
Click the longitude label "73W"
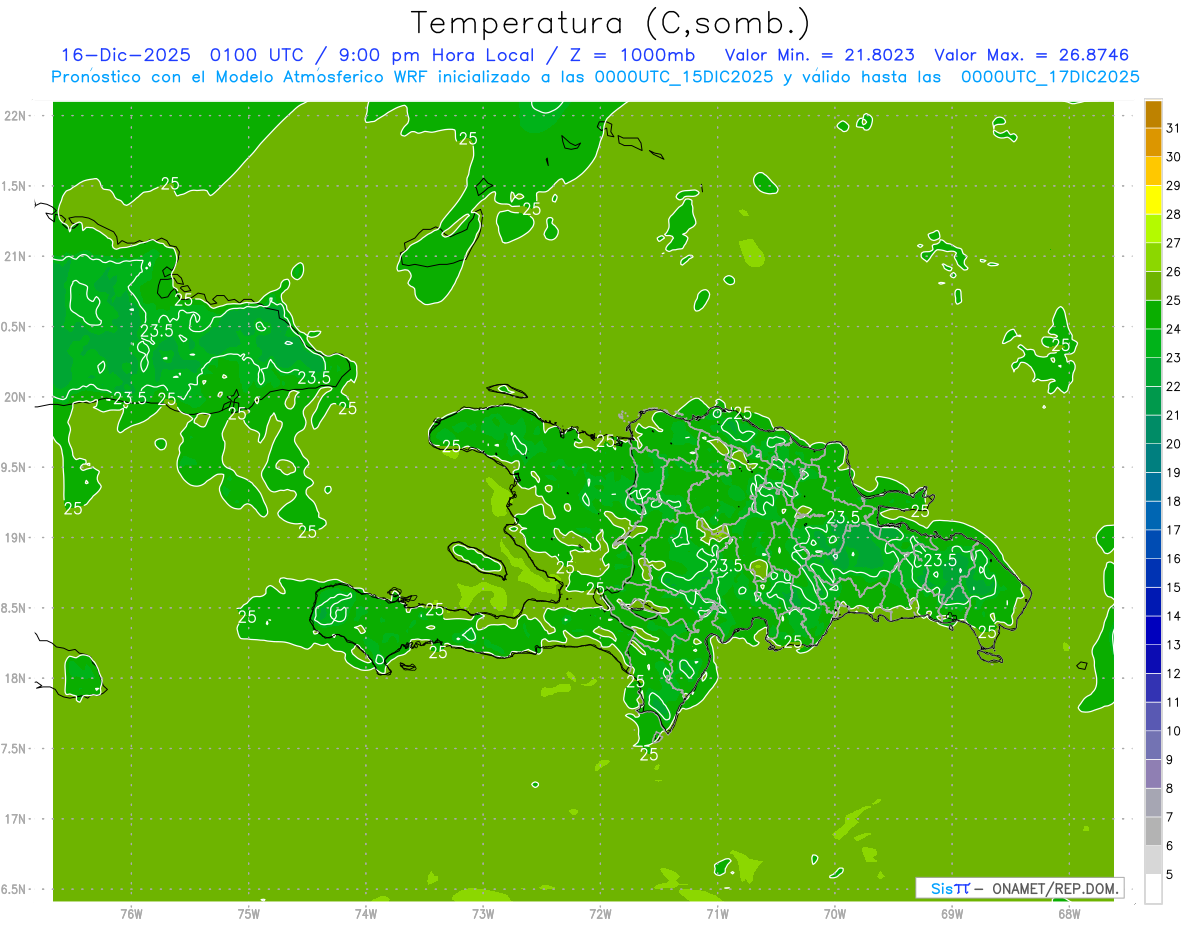pyautogui.click(x=483, y=913)
